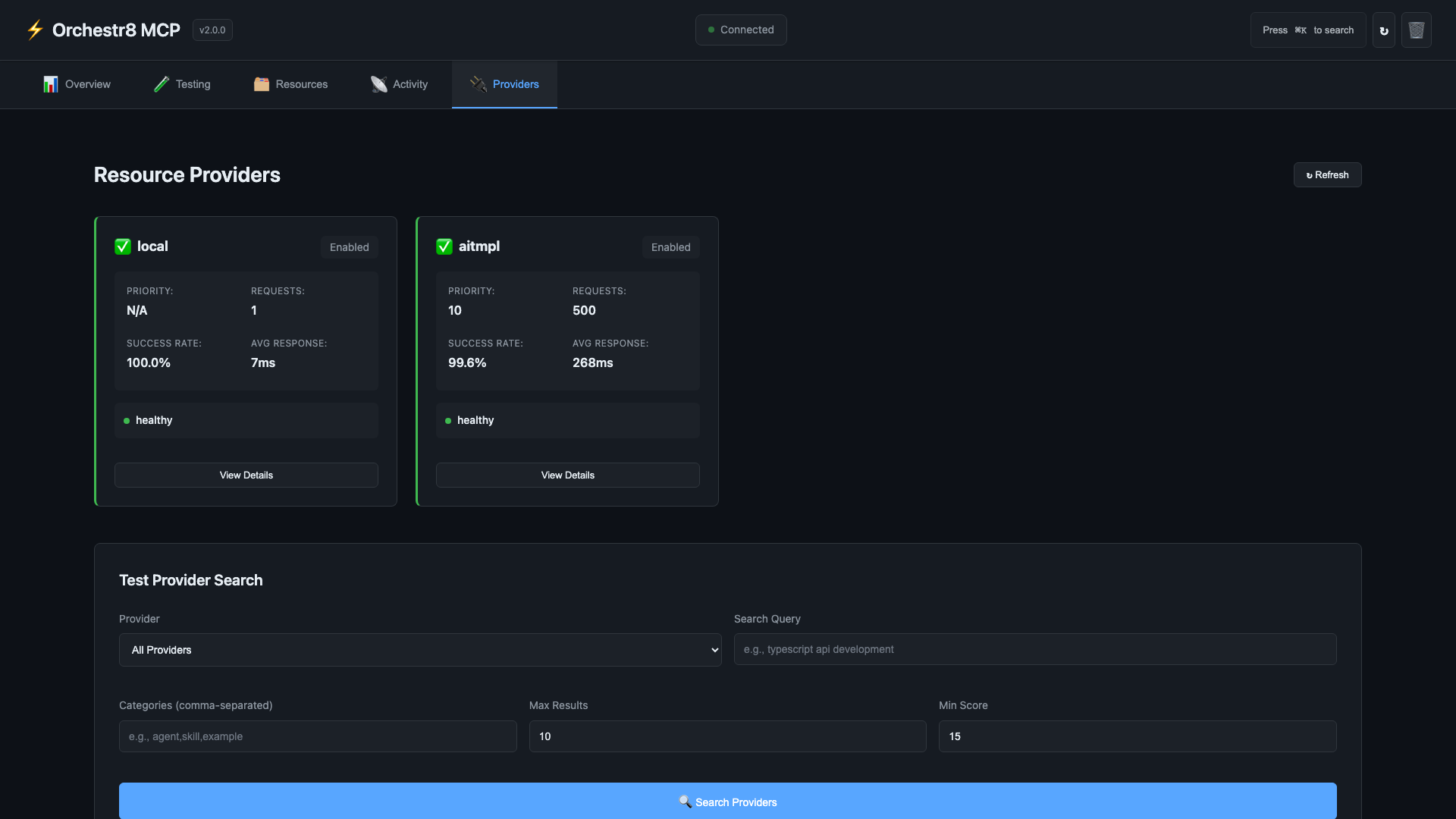The image size is (1456, 819).
Task: Click the Connected status badge
Action: (741, 30)
